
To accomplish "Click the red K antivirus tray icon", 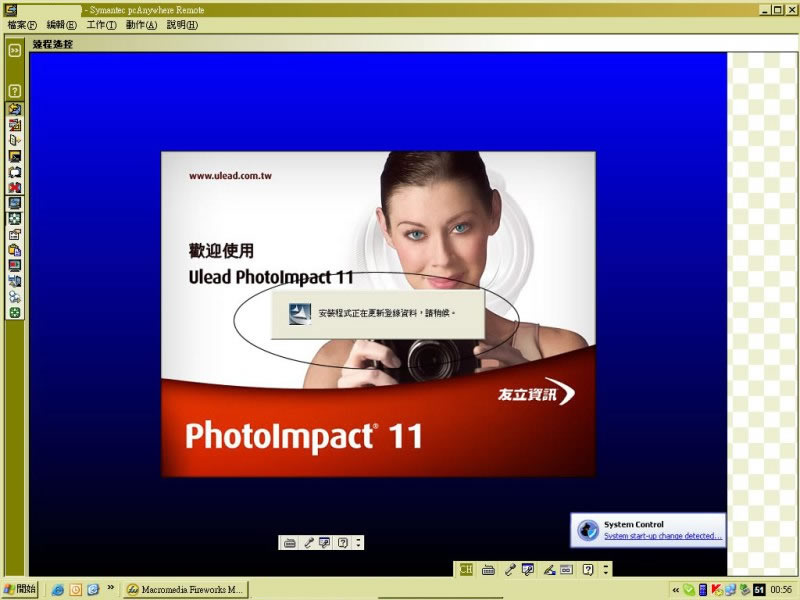I will coord(716,590).
